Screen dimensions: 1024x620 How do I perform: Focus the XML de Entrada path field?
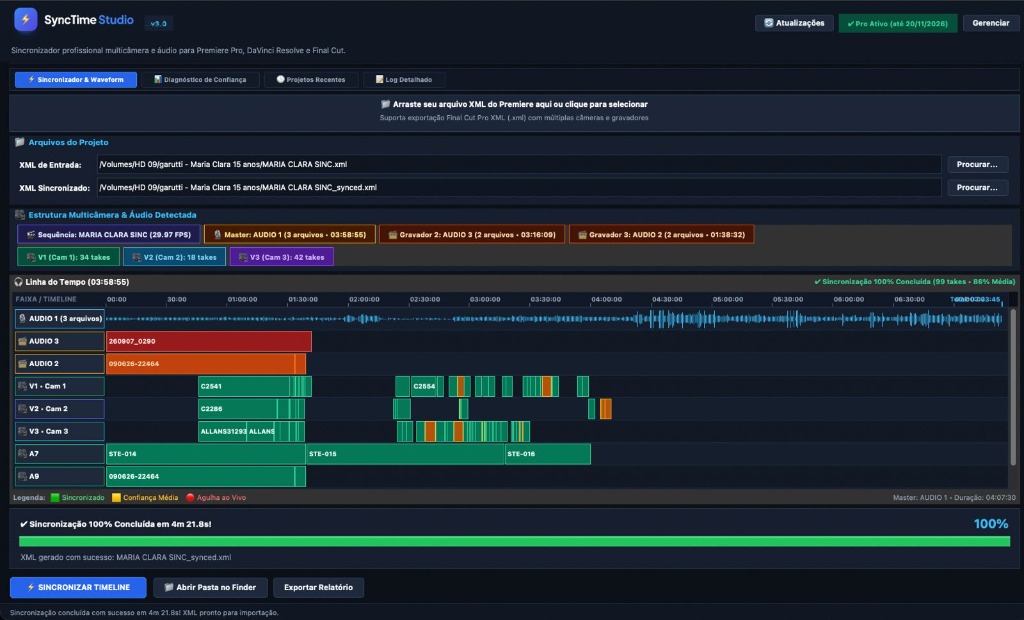point(519,165)
